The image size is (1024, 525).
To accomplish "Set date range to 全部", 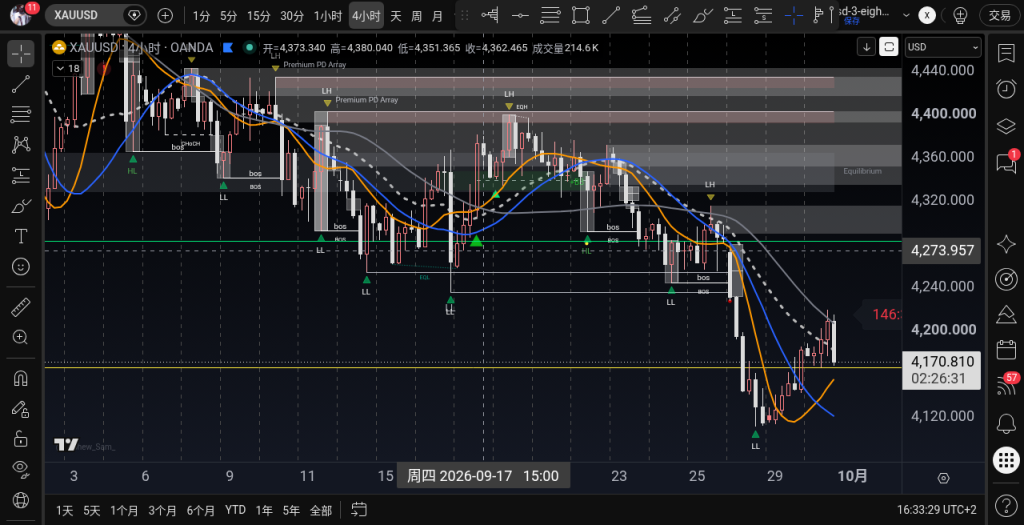I will pyautogui.click(x=321, y=510).
